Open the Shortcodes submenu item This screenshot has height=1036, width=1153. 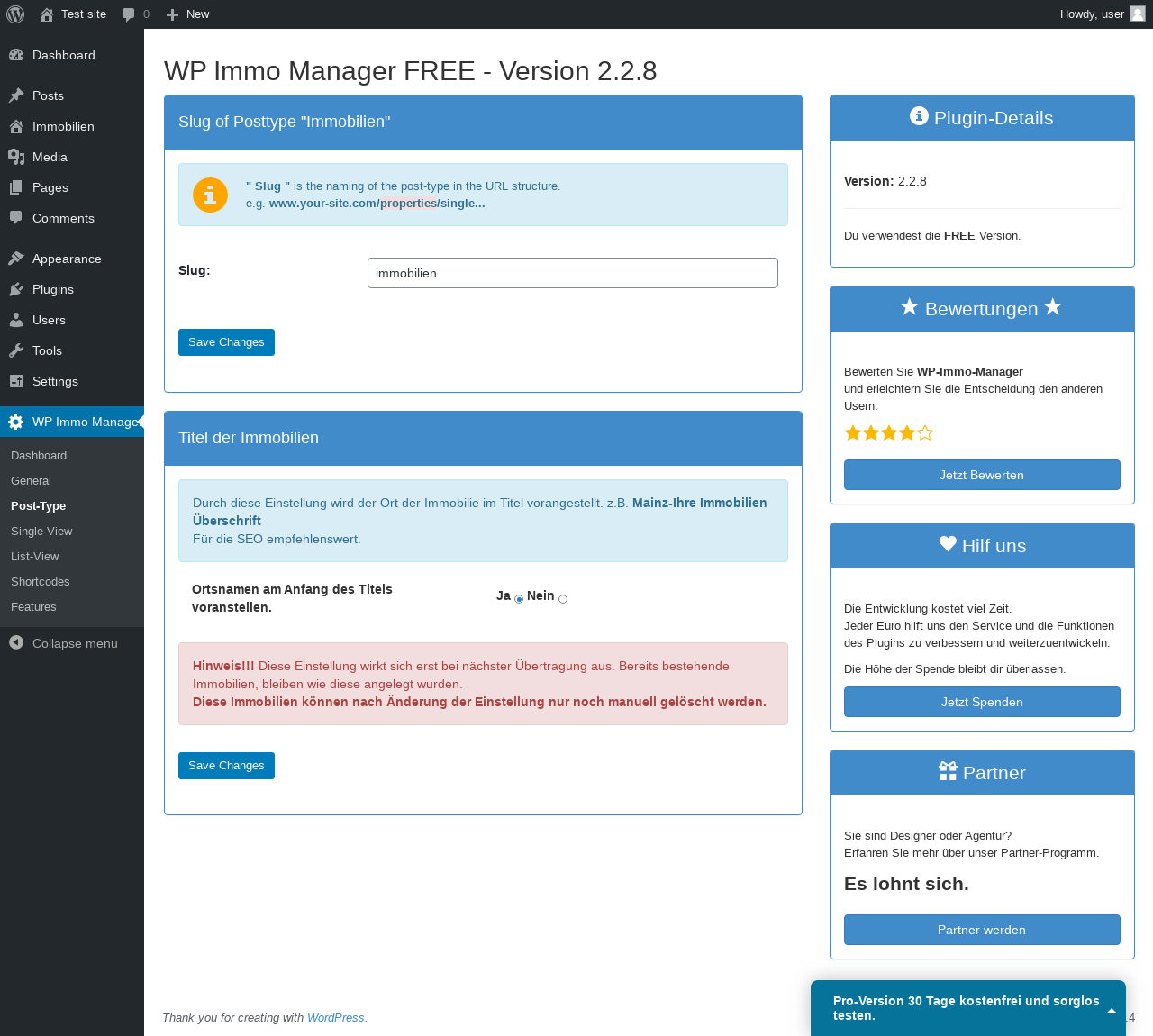tap(40, 582)
